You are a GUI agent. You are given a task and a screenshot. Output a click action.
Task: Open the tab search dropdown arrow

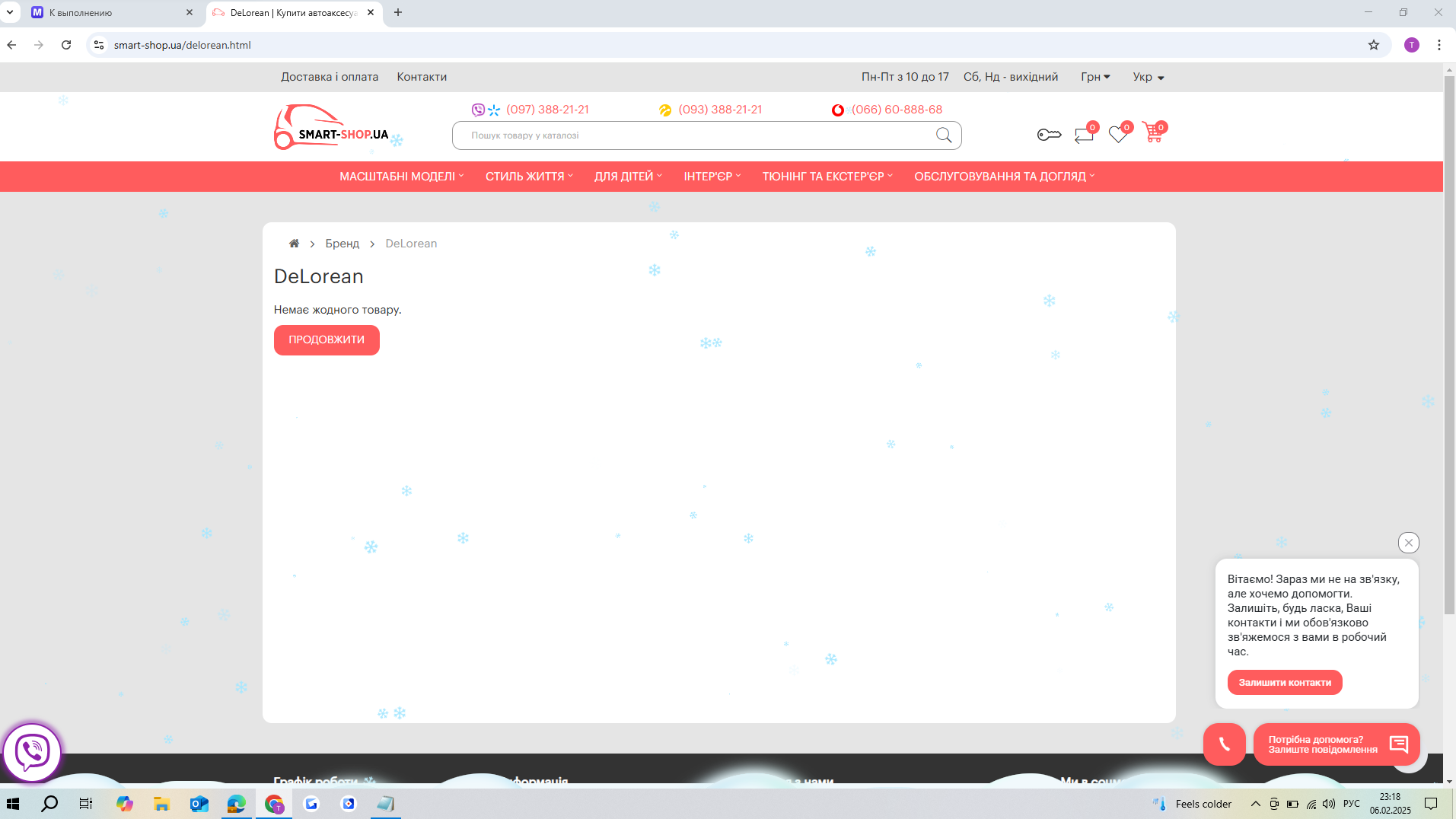click(10, 12)
